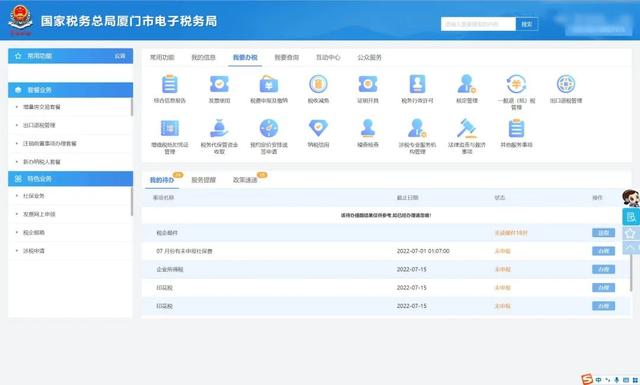
Task: Switch to the 我要查询 tab
Action: coord(287,58)
